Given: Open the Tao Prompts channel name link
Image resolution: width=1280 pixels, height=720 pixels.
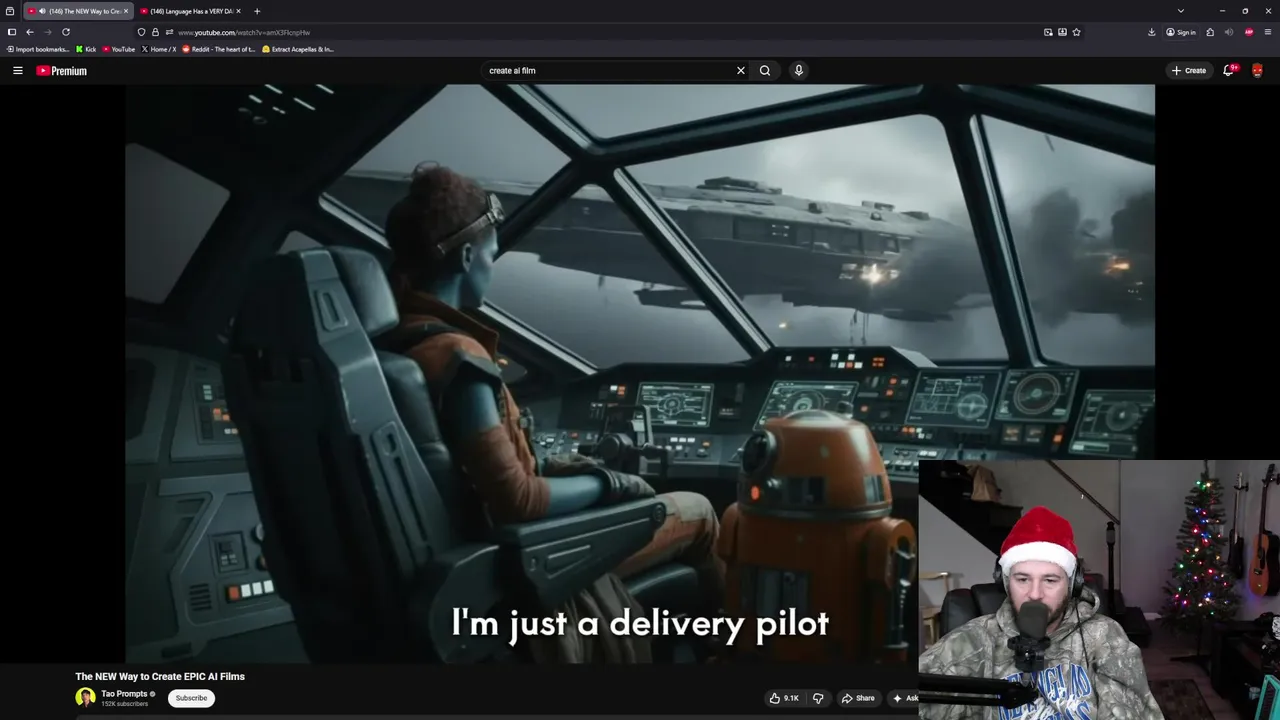Looking at the screenshot, I should [124, 694].
